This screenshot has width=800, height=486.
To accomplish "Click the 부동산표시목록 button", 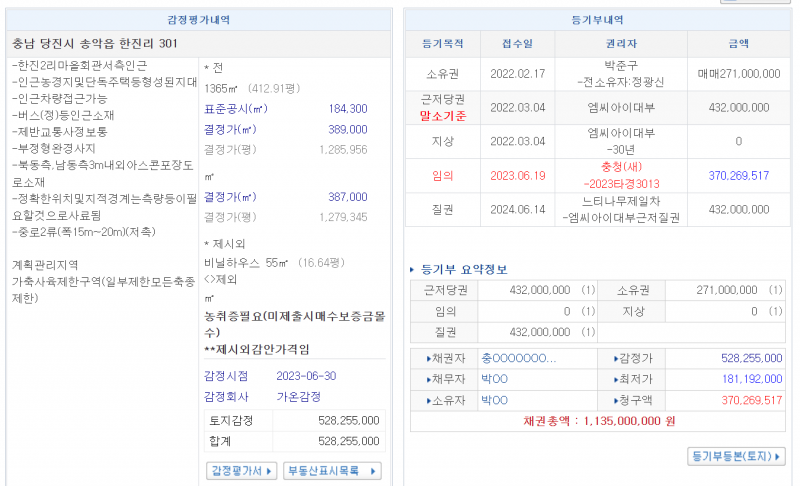I will tap(333, 470).
